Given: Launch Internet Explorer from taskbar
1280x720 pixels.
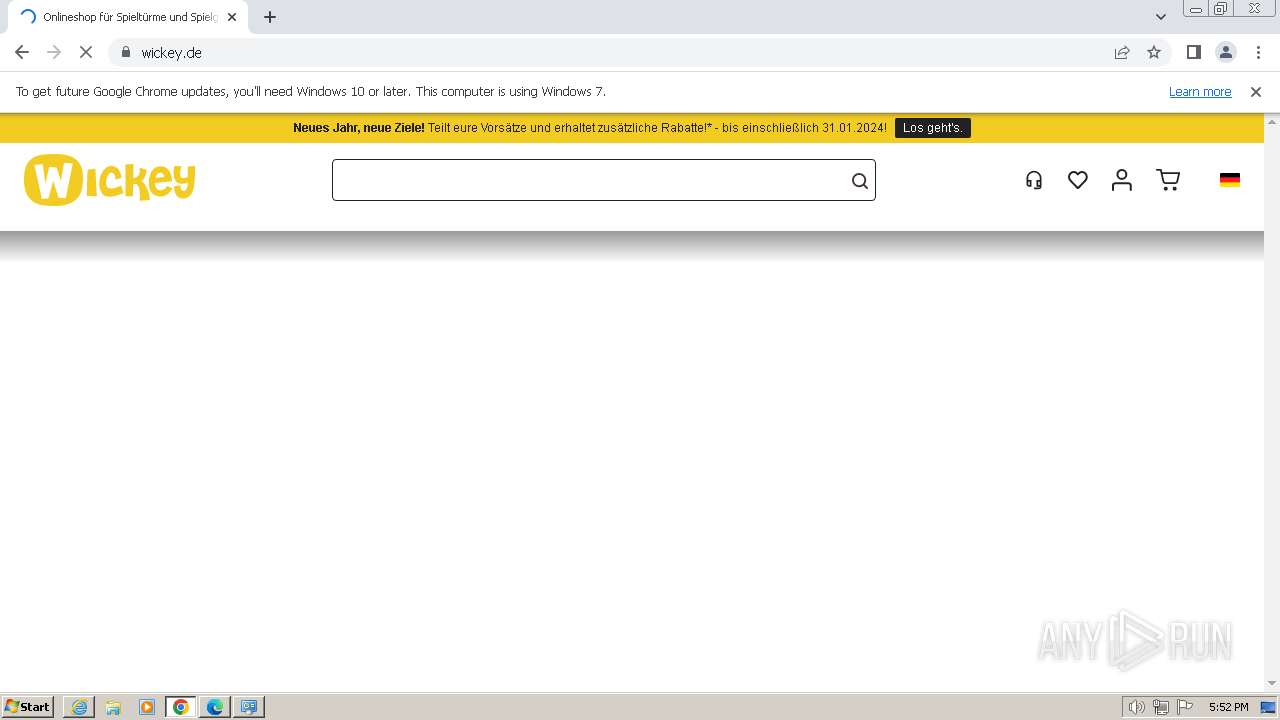Looking at the screenshot, I should click(x=79, y=707).
